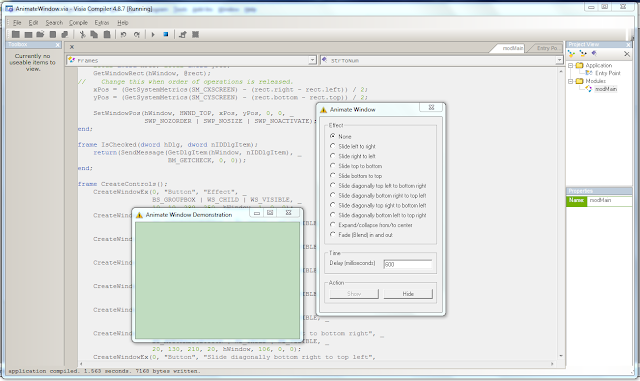The image size is (640, 381).
Task: Click warning icon in Animate Window Demonstration title
Action: pos(139,215)
